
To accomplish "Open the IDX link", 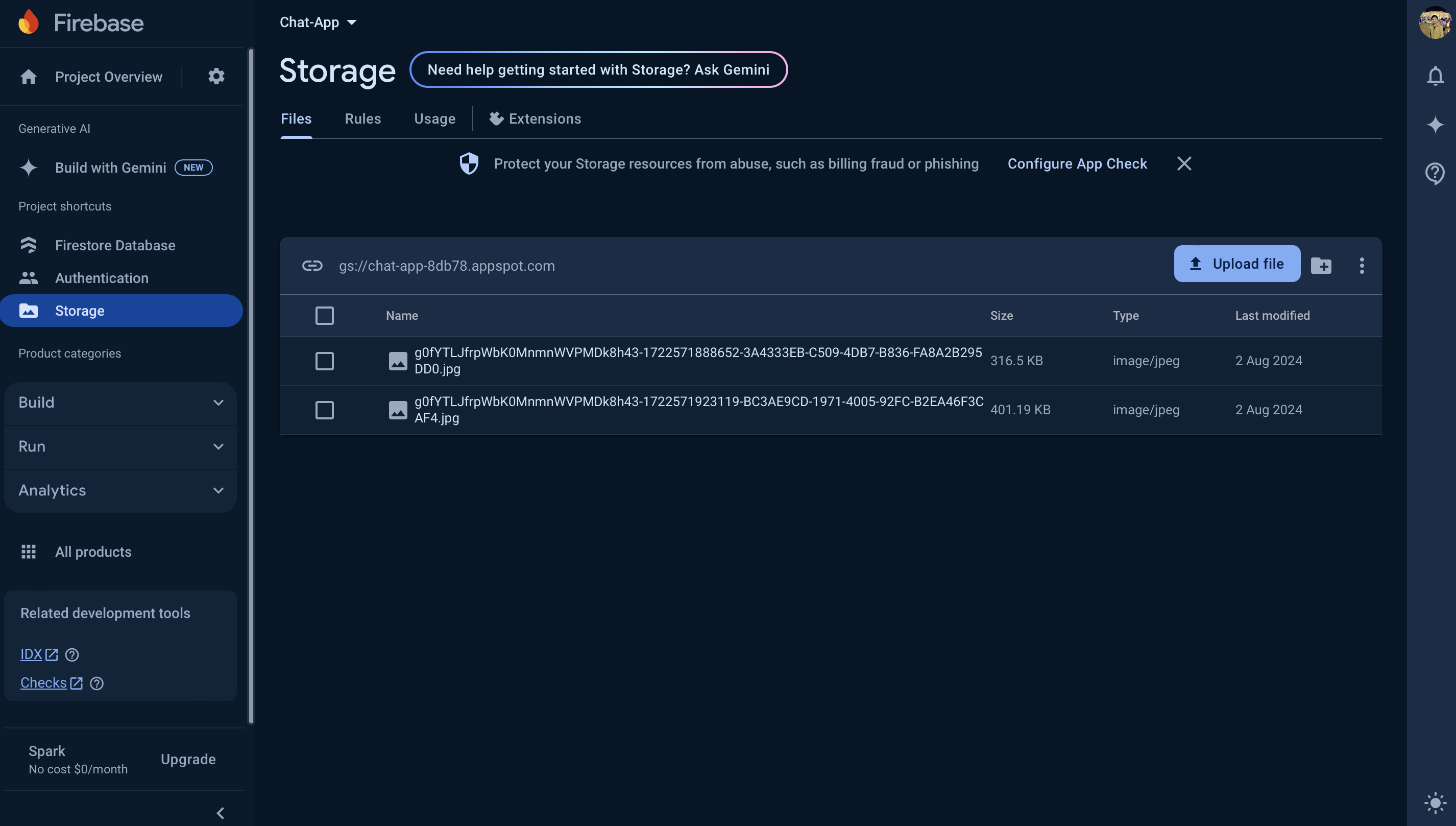I will click(39, 654).
